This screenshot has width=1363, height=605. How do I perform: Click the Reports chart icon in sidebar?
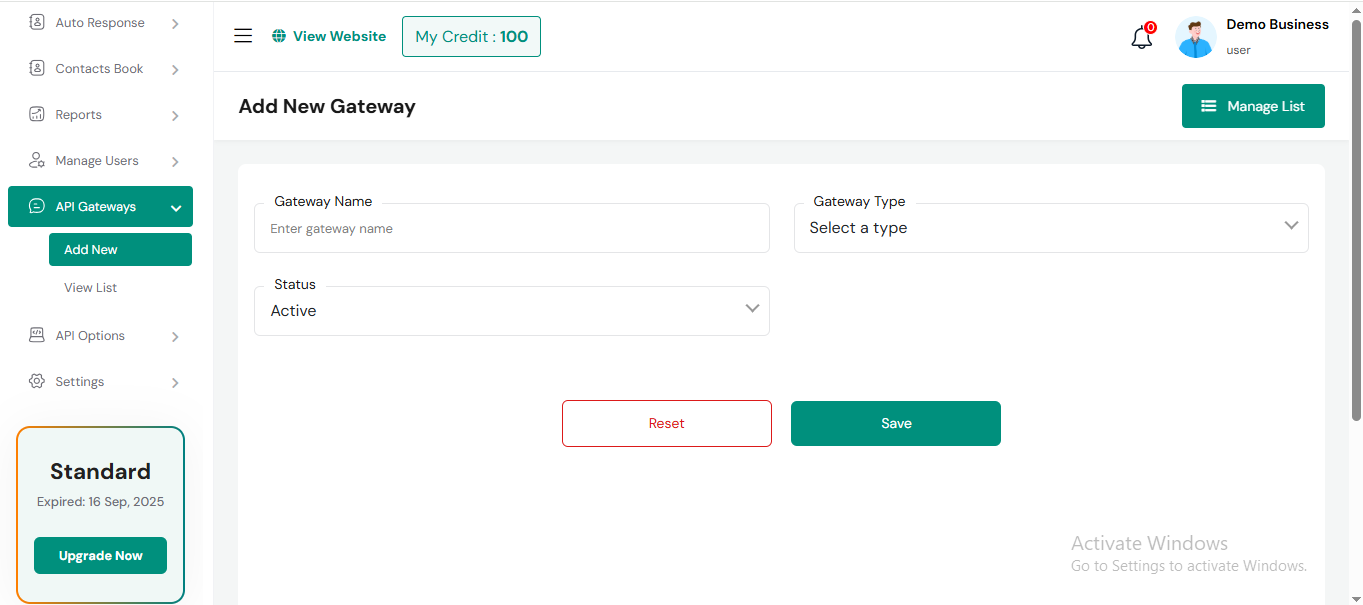(37, 114)
